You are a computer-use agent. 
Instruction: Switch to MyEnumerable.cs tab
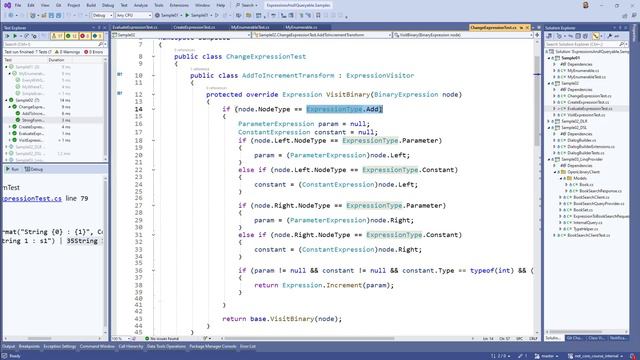[x=301, y=27]
